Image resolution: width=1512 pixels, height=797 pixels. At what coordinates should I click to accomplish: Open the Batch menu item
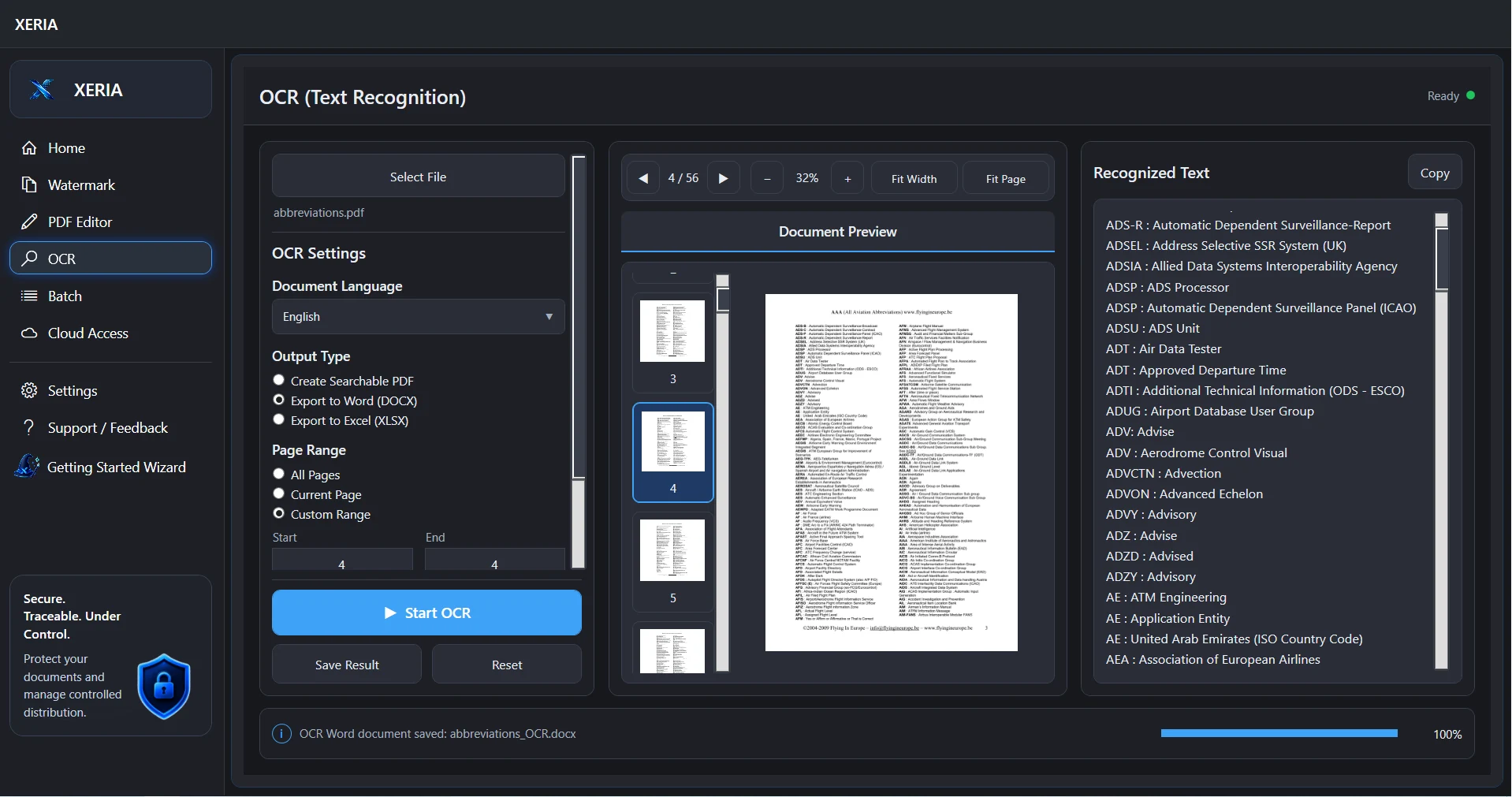pyautogui.click(x=110, y=296)
